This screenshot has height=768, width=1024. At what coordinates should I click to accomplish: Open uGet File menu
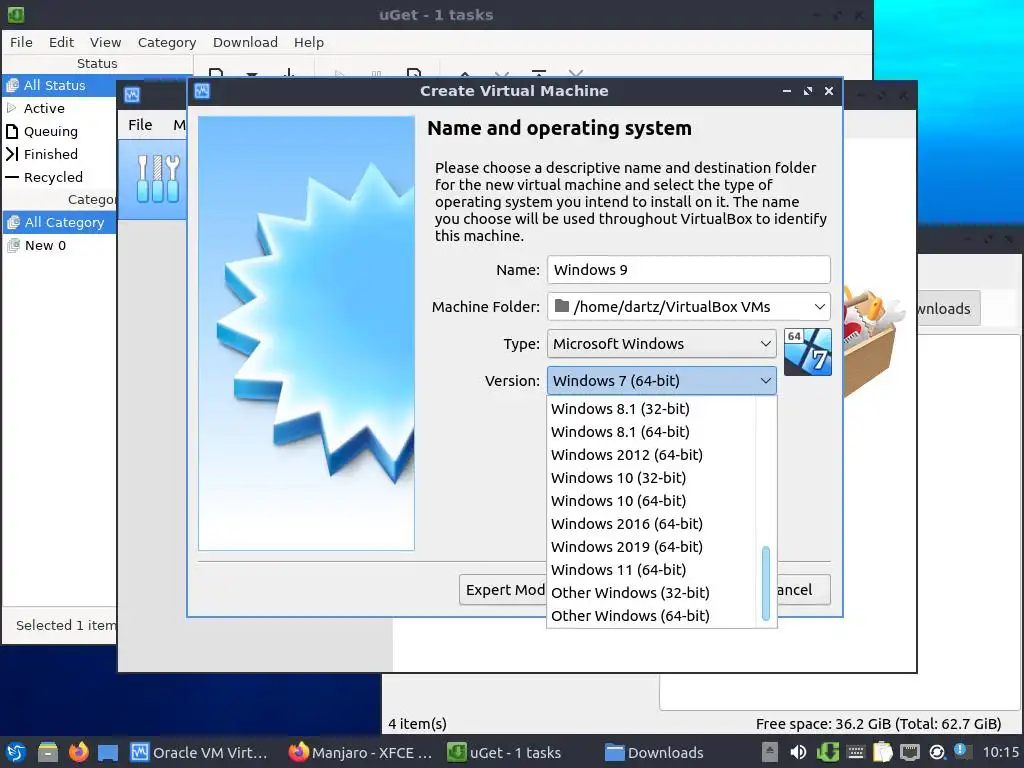[21, 42]
